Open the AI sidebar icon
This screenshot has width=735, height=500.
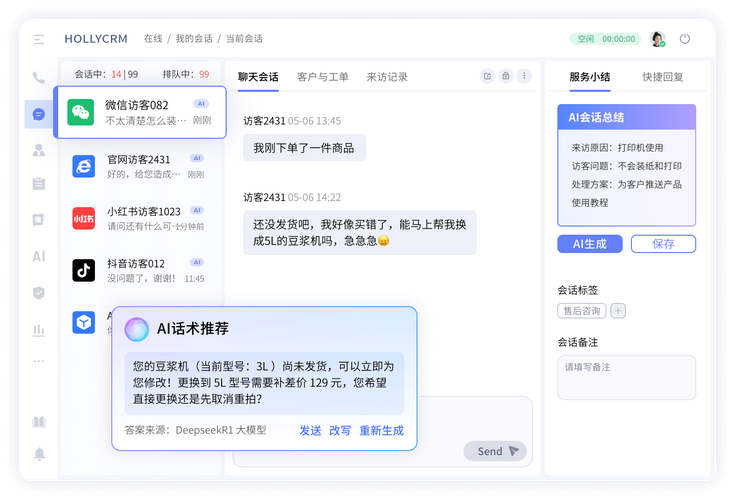tap(39, 256)
